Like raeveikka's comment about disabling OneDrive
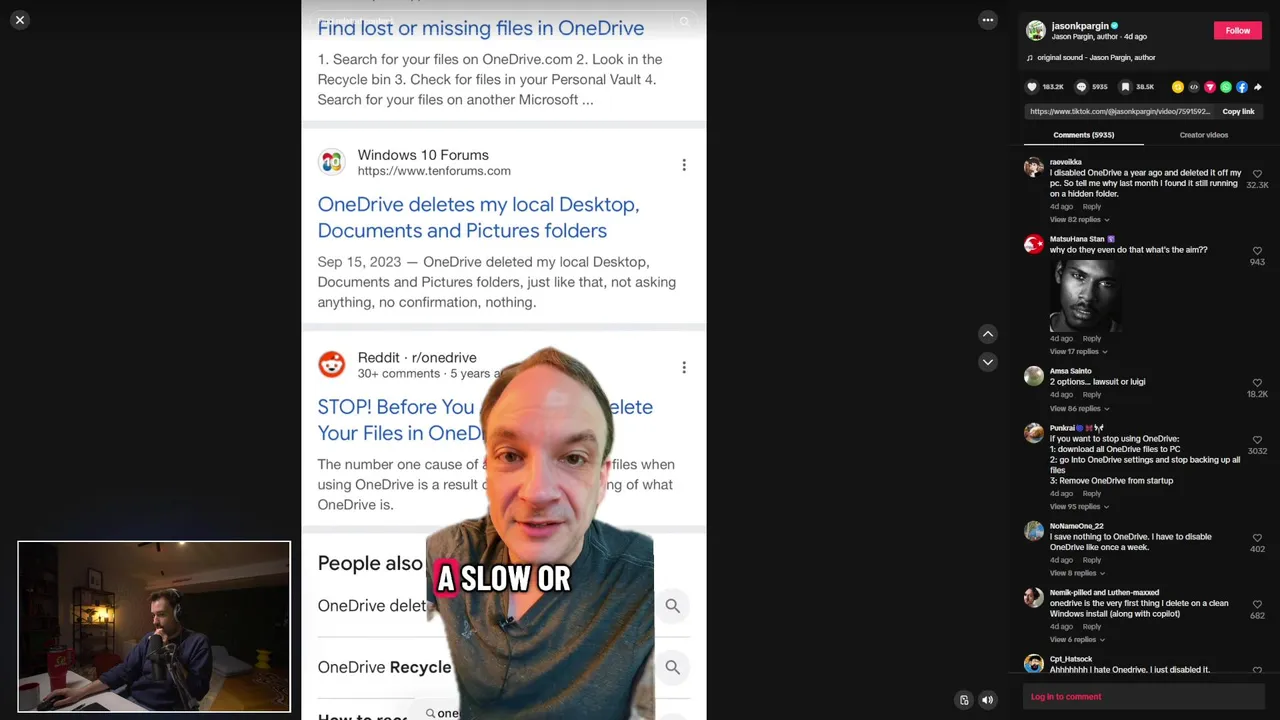This screenshot has height=720, width=1280. tap(1257, 174)
